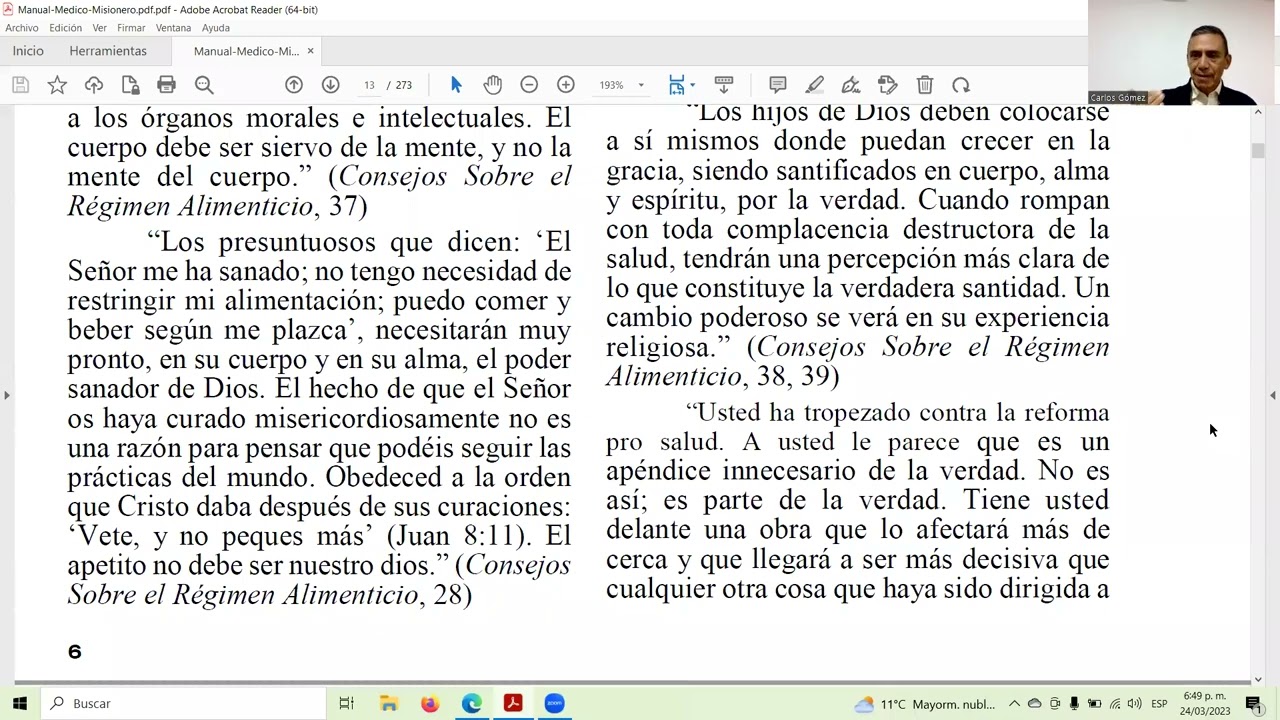The width and height of the screenshot is (1280, 720).
Task: Expand the left navigation pane arrow
Action: click(7, 395)
